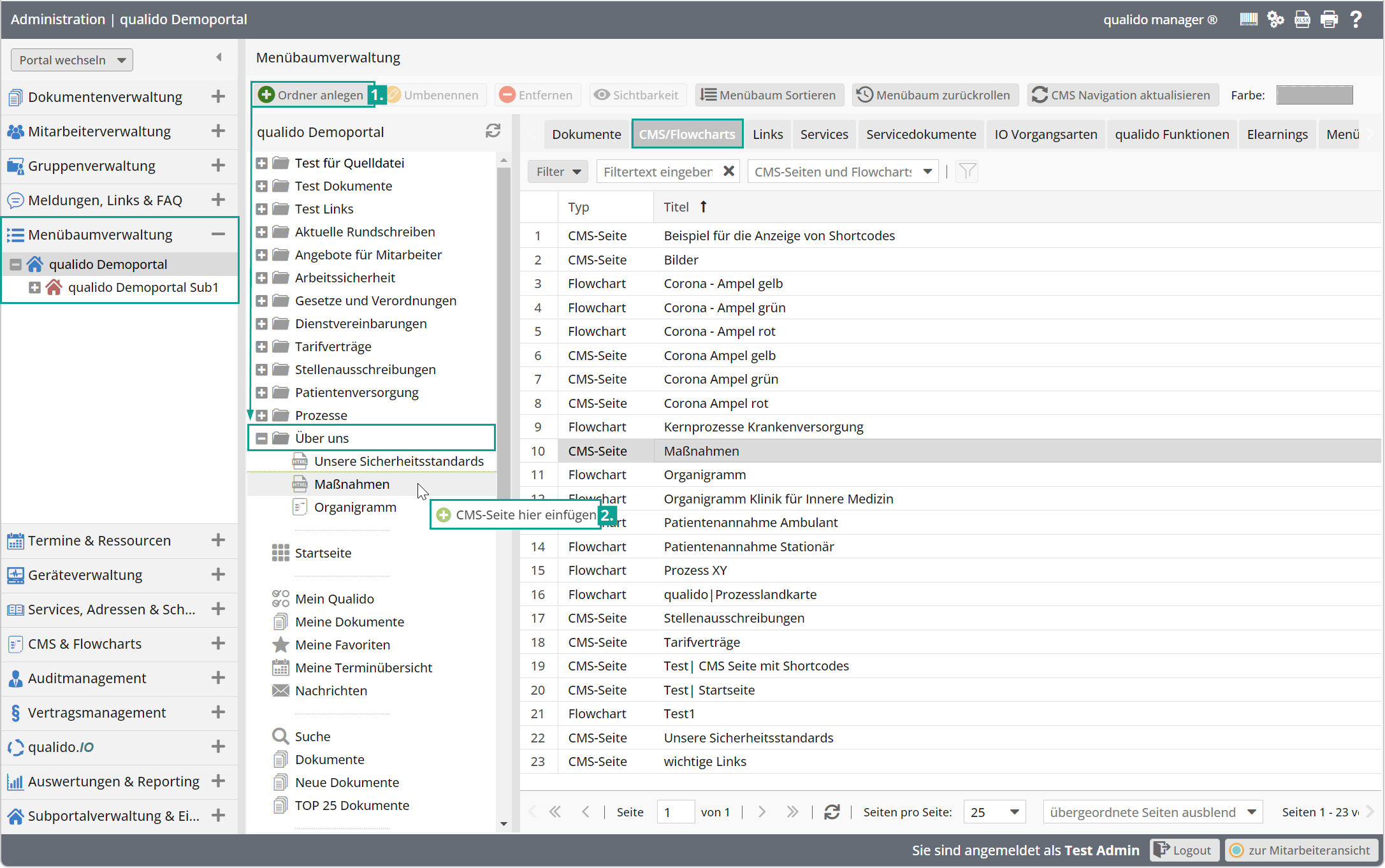The image size is (1385, 868).
Task: Switch to the Elearnings tab
Action: click(x=1277, y=134)
